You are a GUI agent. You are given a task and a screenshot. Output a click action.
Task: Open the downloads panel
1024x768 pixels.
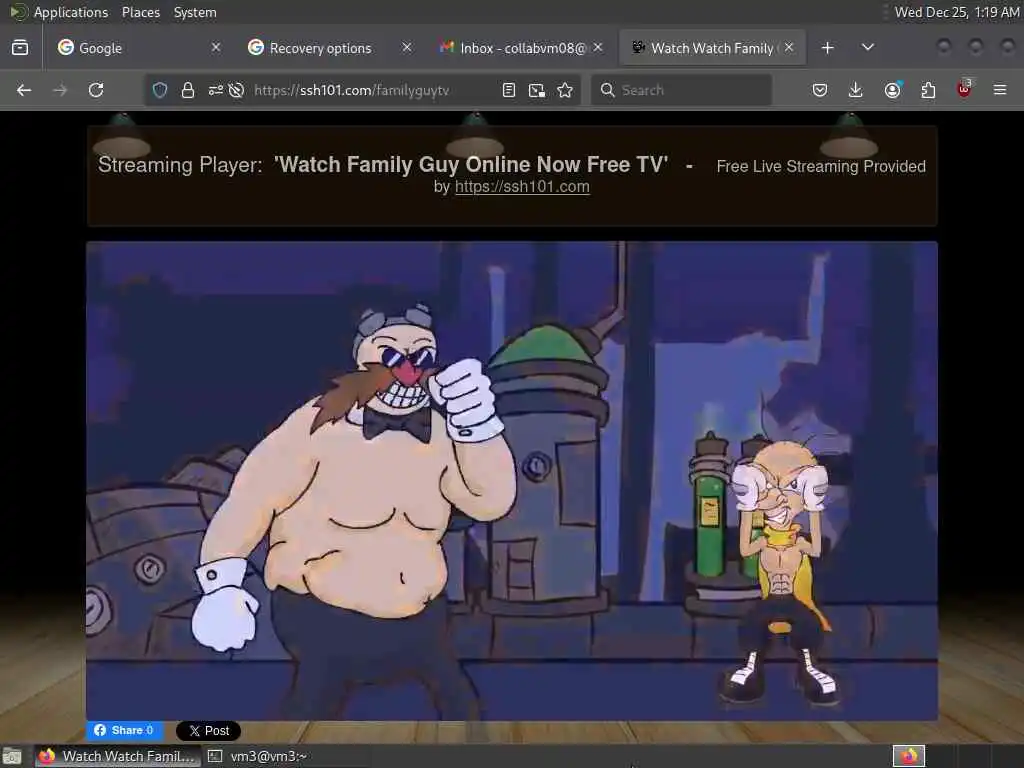point(856,90)
